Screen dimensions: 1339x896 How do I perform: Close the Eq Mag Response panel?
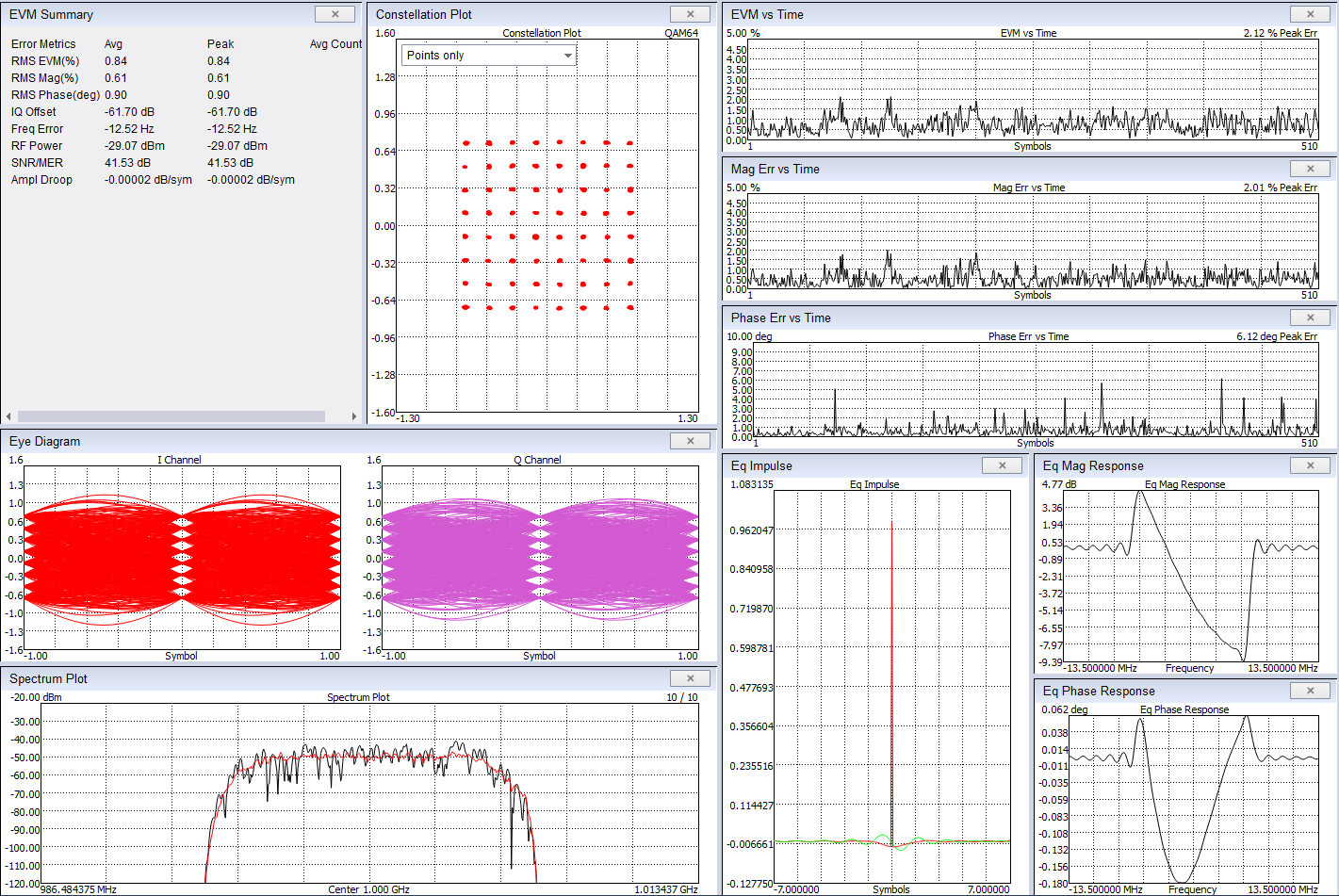(x=1310, y=465)
